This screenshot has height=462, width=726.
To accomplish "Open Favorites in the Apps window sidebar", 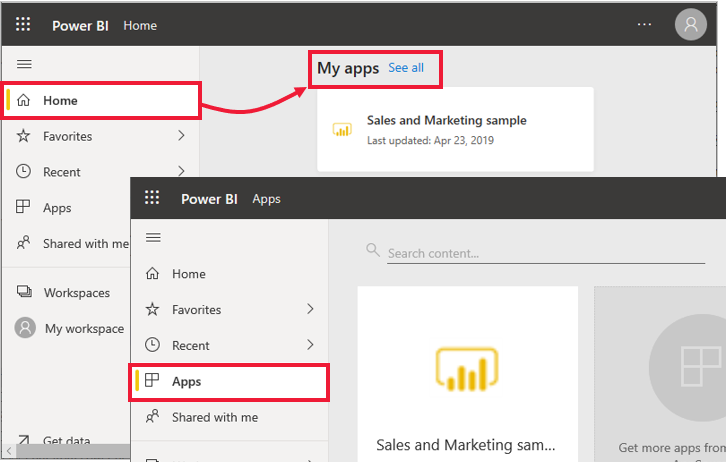I will tap(230, 309).
